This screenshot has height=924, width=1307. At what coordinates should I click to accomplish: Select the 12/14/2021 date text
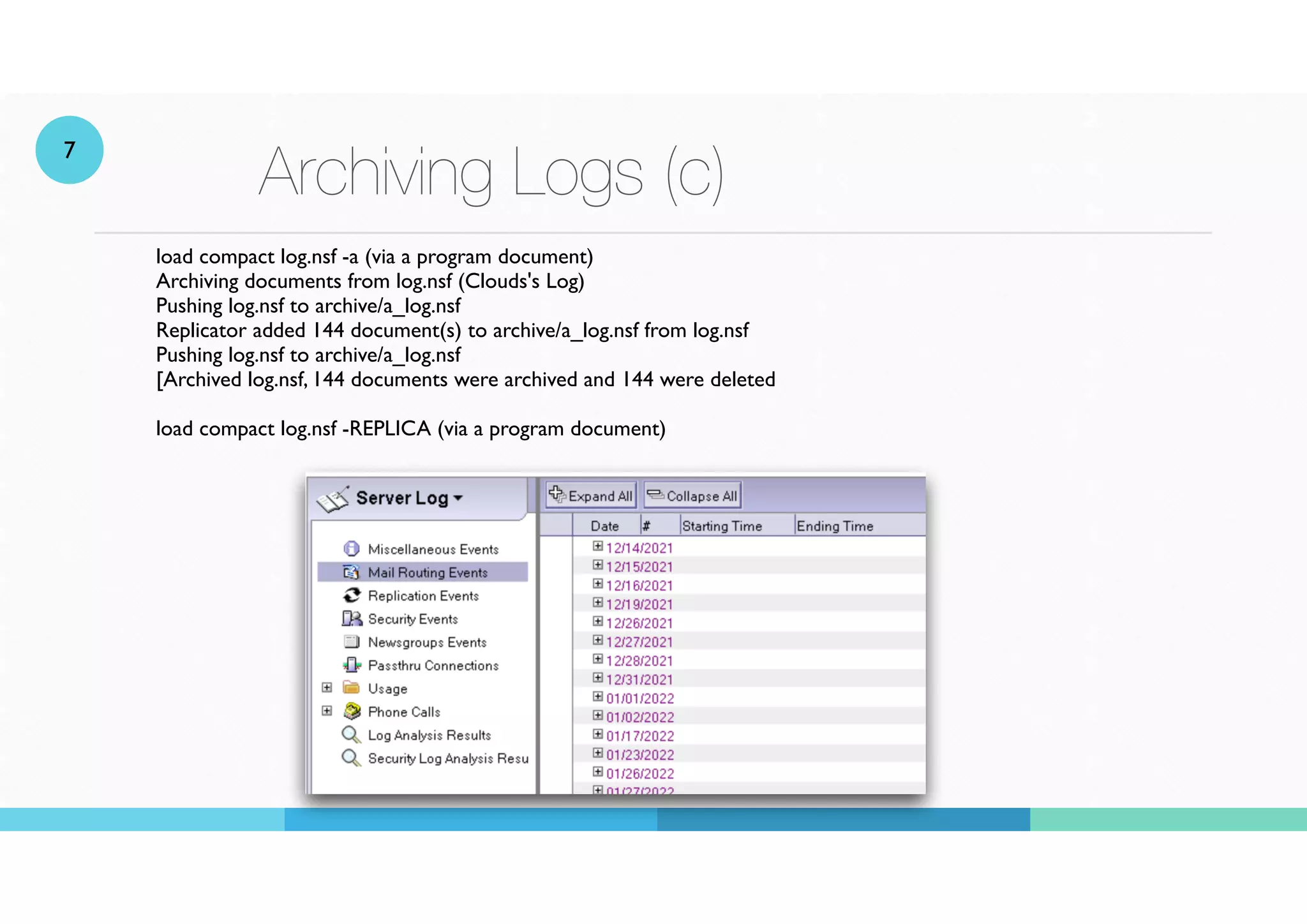point(639,548)
